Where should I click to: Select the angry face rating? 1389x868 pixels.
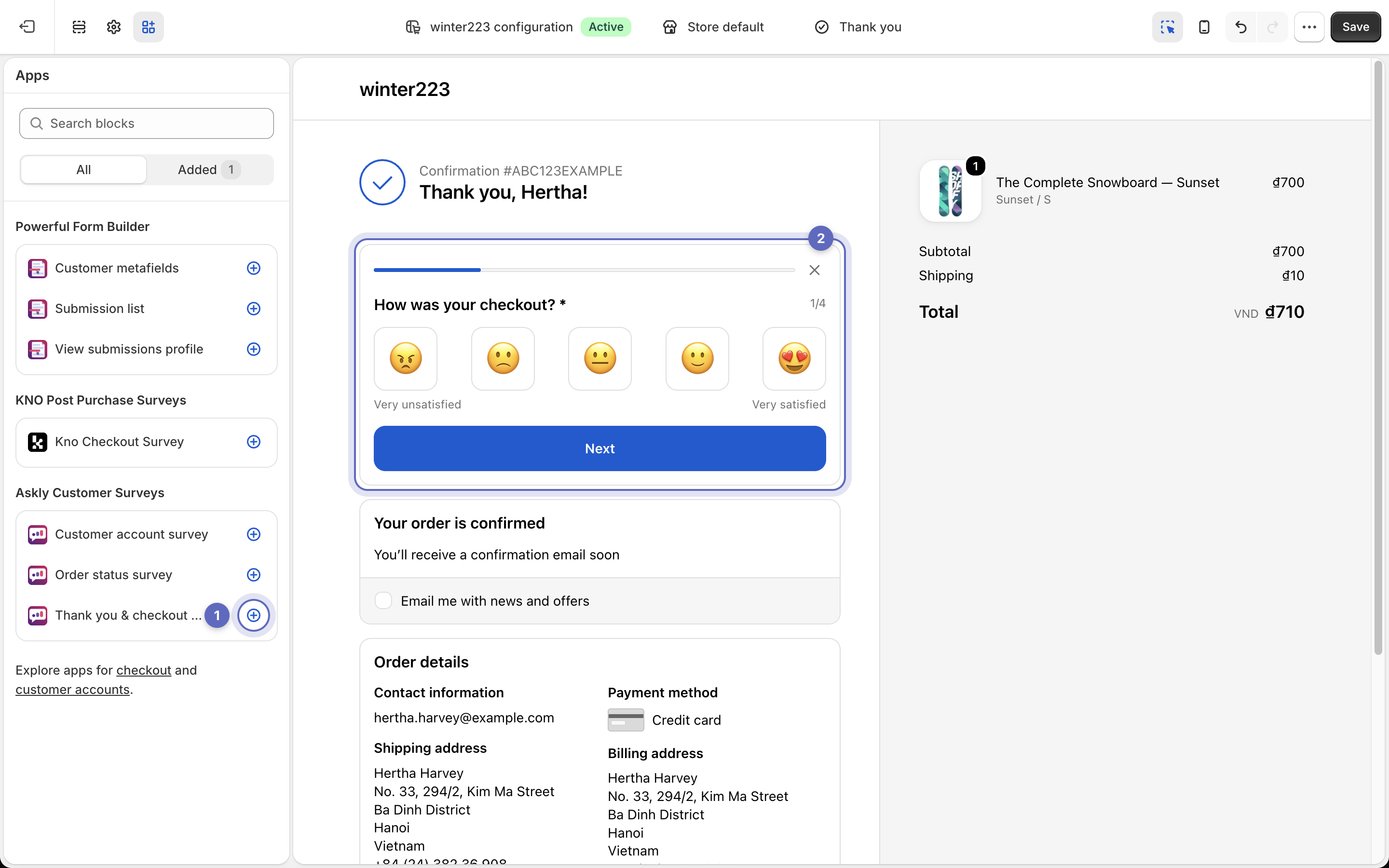(406, 359)
